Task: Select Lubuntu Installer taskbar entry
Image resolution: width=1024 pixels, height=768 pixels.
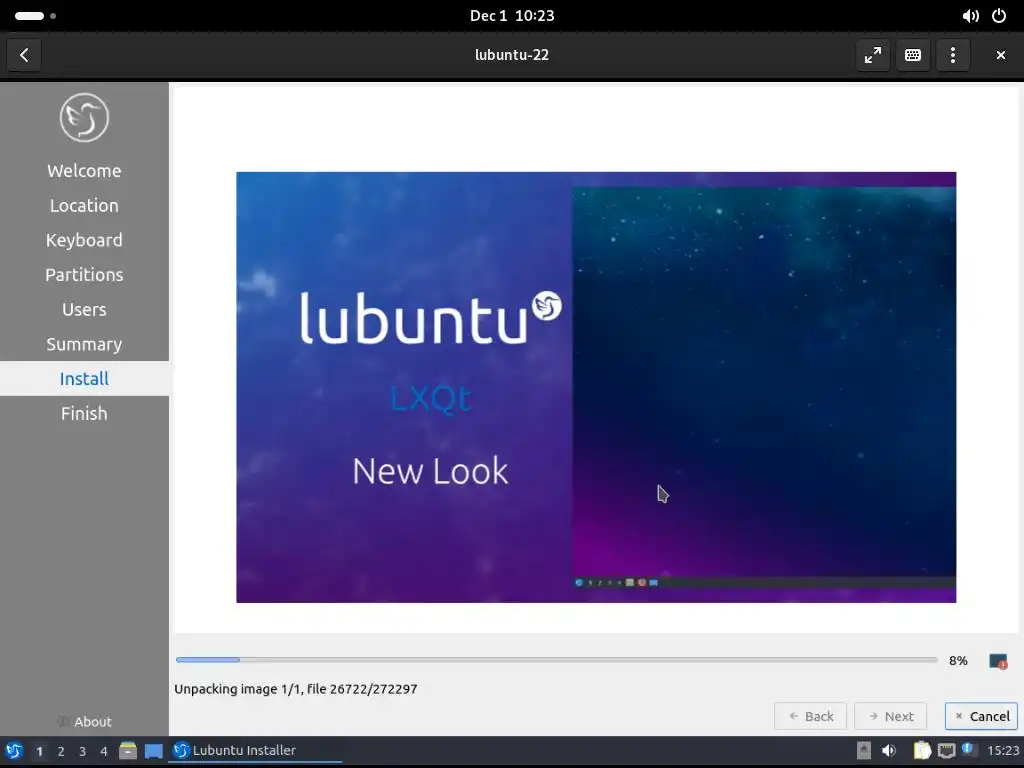Action: point(255,751)
